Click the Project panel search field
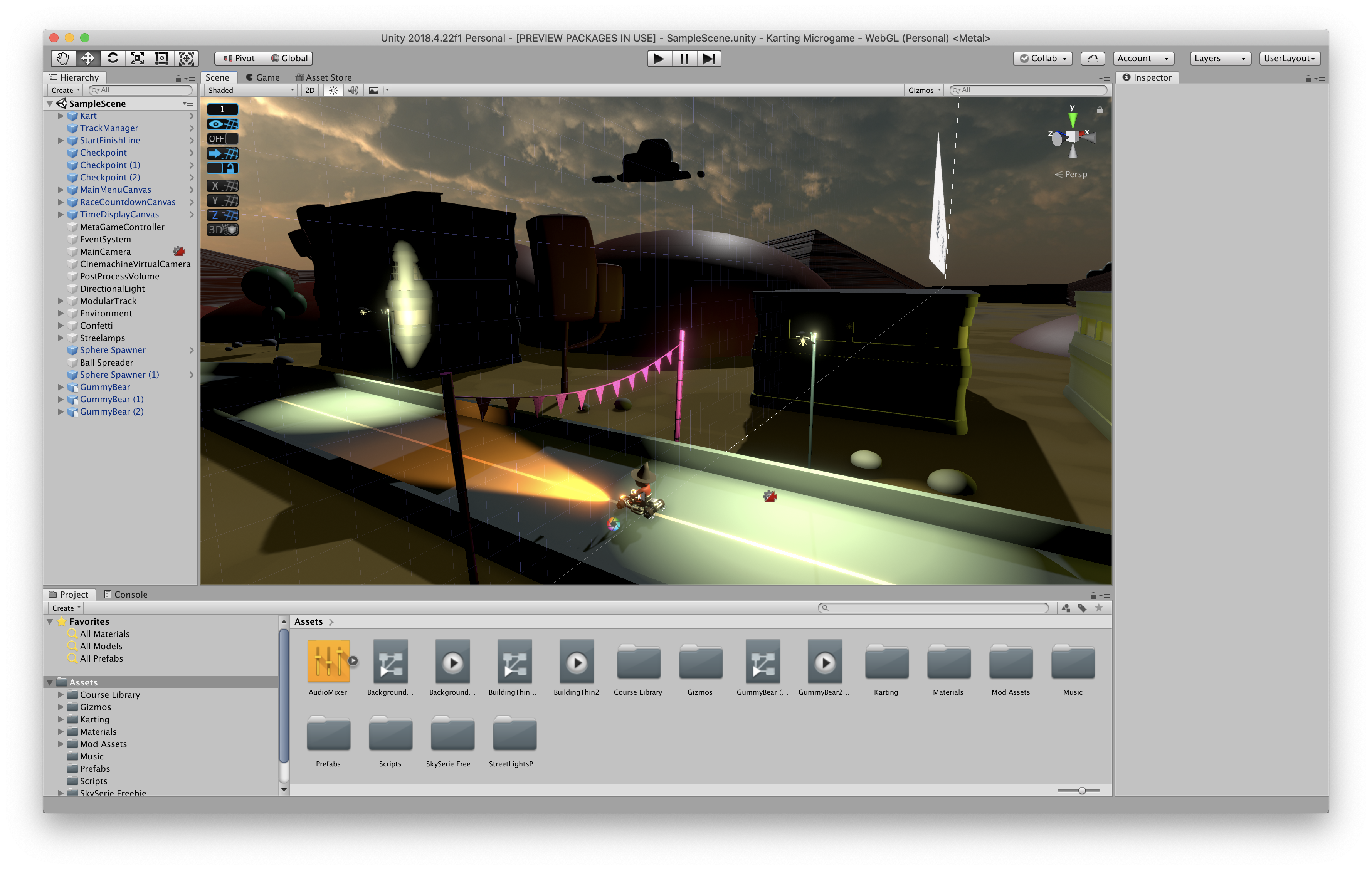Image resolution: width=1372 pixels, height=870 pixels. point(933,608)
